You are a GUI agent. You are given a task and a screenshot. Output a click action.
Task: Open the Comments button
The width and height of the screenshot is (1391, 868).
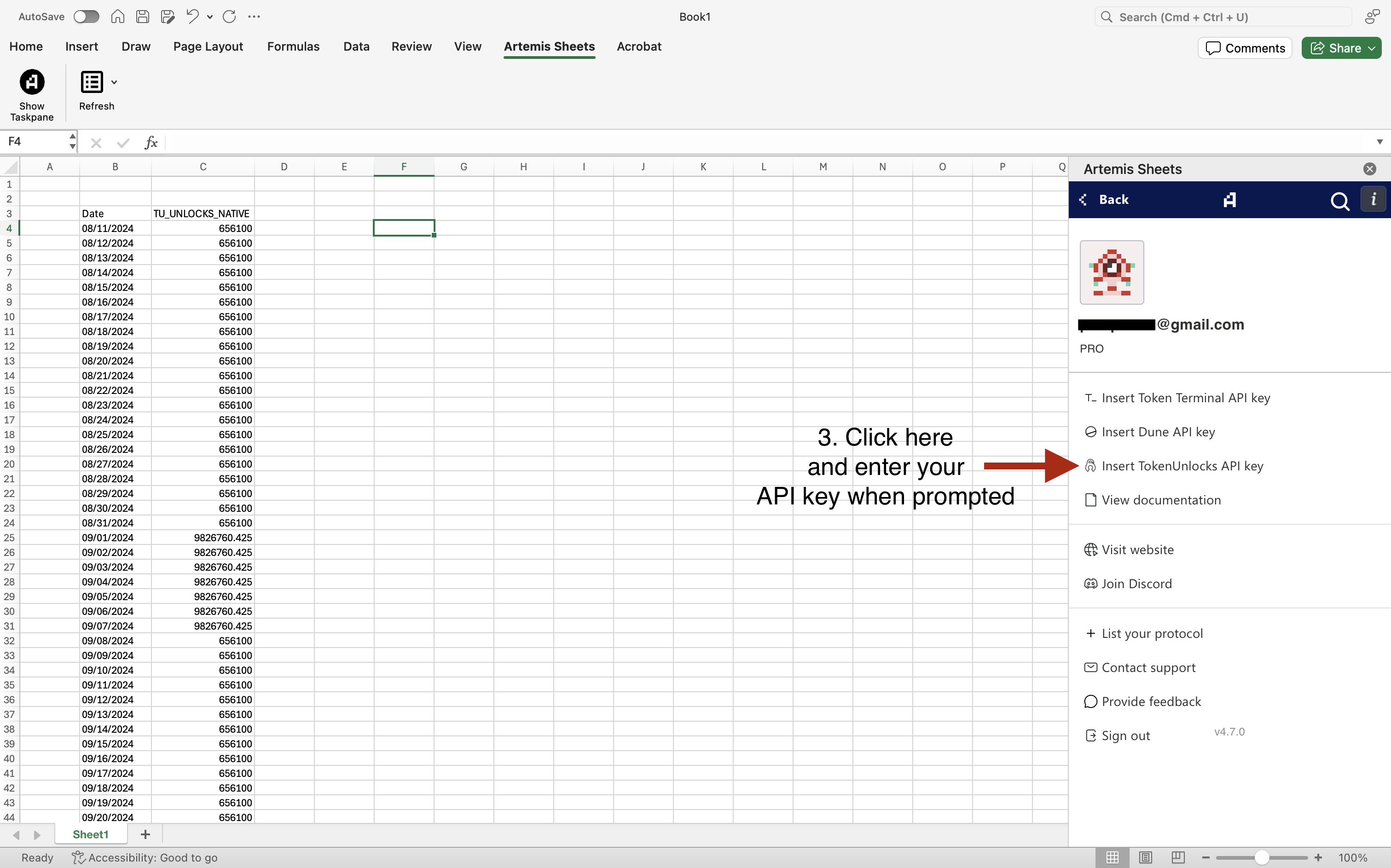coord(1245,48)
